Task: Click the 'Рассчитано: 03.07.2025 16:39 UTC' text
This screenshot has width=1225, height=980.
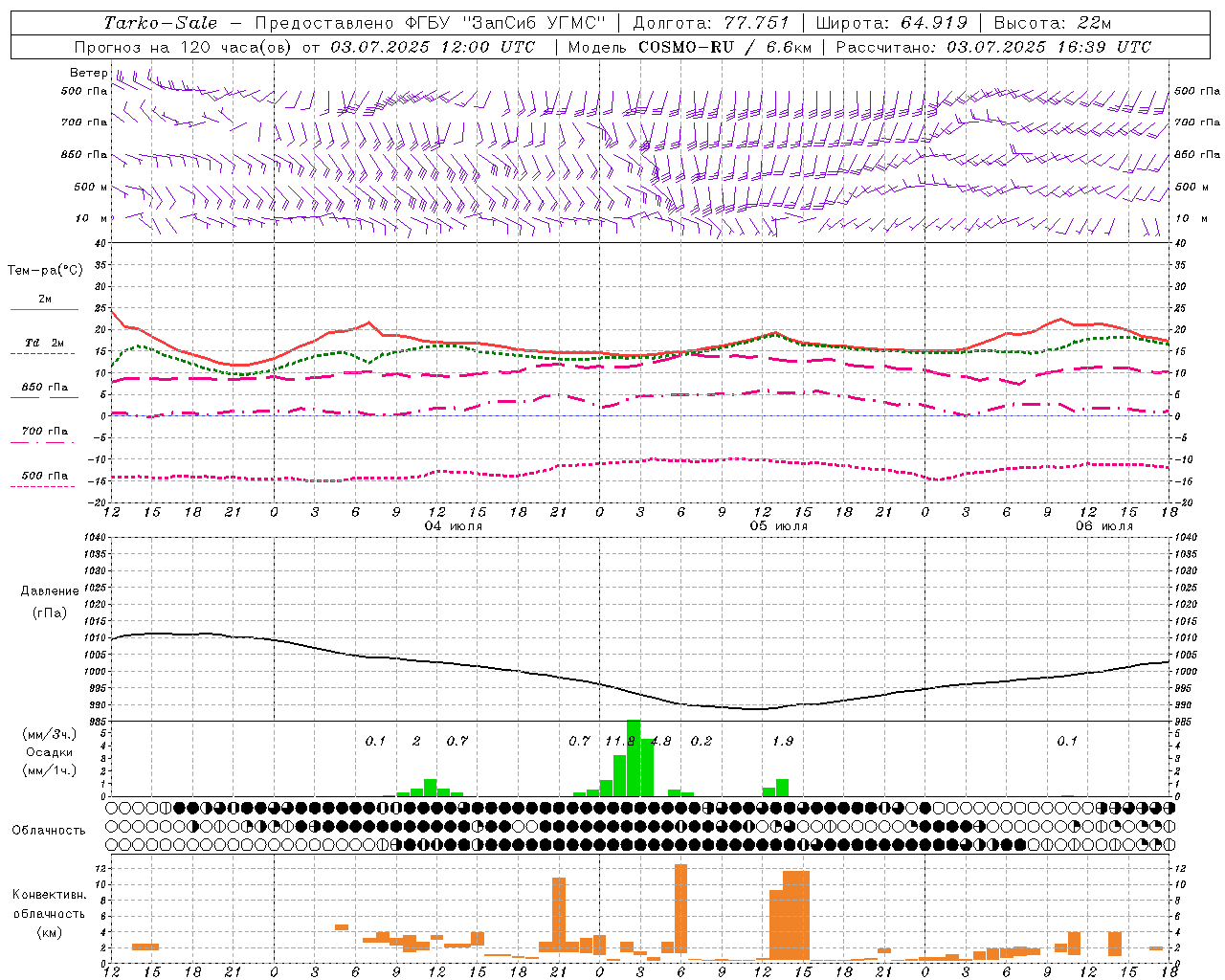Action: click(993, 47)
